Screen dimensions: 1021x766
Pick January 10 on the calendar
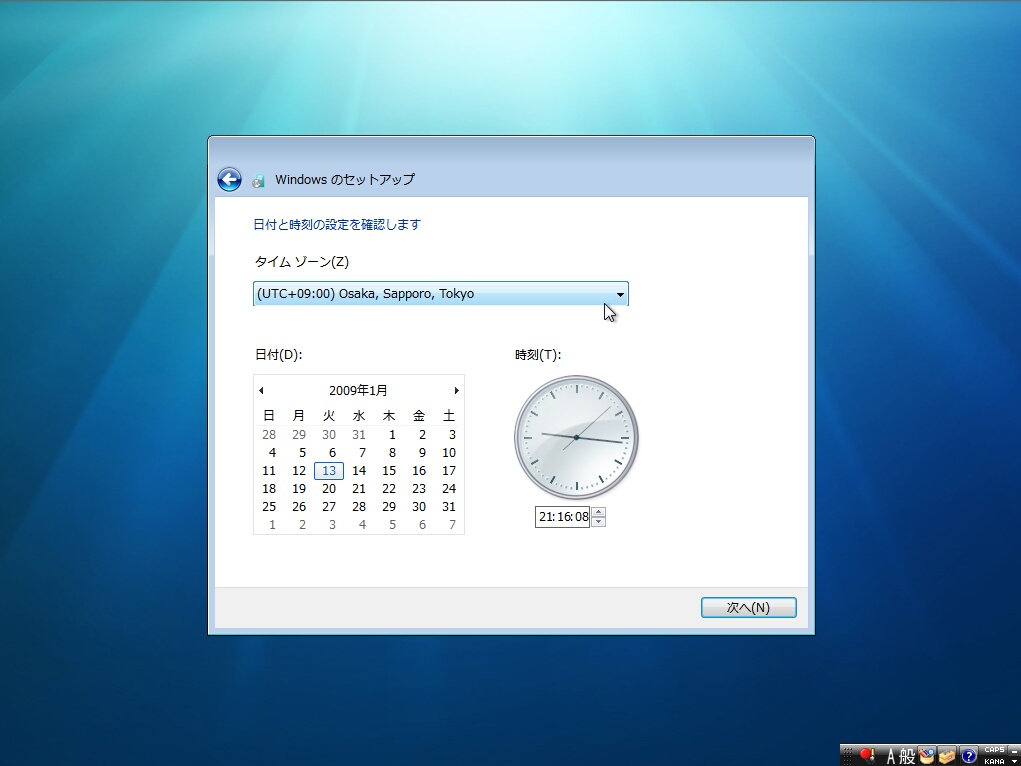449,453
